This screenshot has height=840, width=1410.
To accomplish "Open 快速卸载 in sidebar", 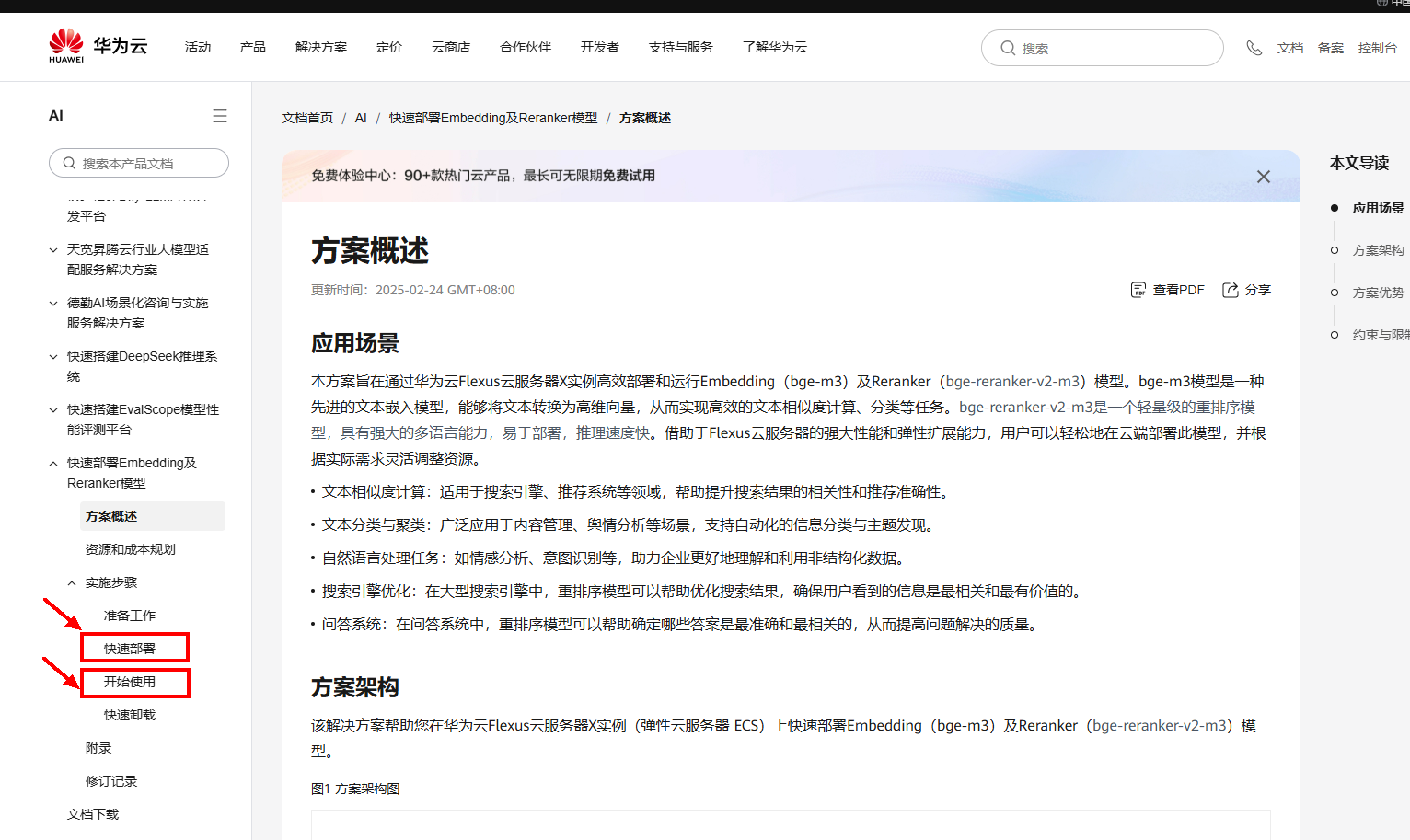I will [x=130, y=715].
